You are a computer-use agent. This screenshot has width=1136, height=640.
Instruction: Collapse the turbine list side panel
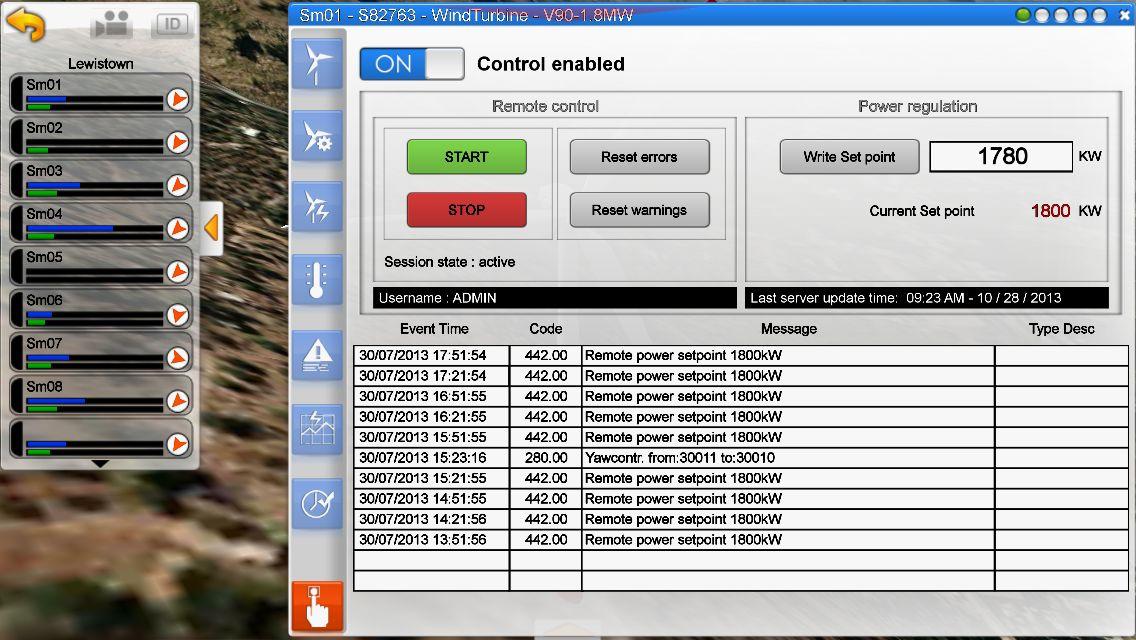click(211, 228)
